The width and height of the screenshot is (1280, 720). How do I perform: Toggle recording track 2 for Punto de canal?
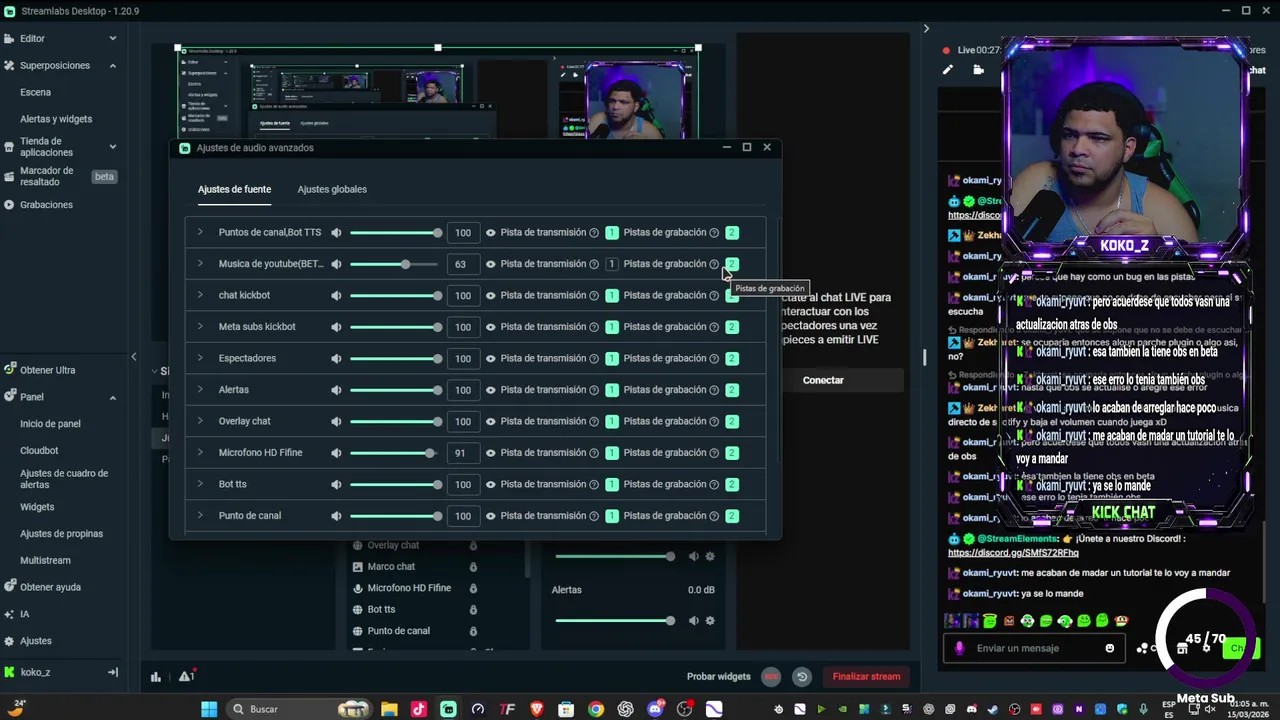(x=732, y=516)
